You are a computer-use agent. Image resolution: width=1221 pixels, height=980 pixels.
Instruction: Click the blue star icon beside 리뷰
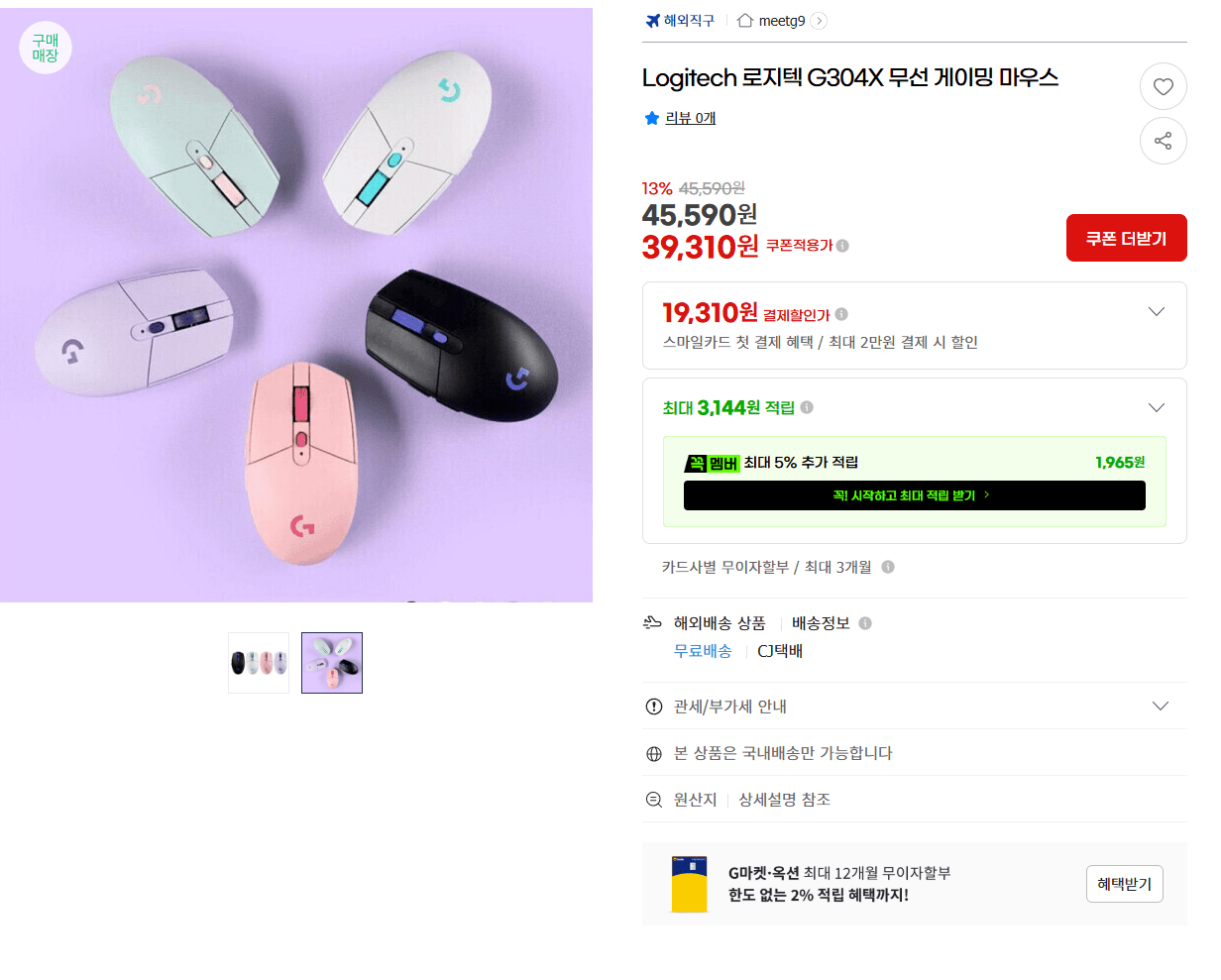(651, 119)
